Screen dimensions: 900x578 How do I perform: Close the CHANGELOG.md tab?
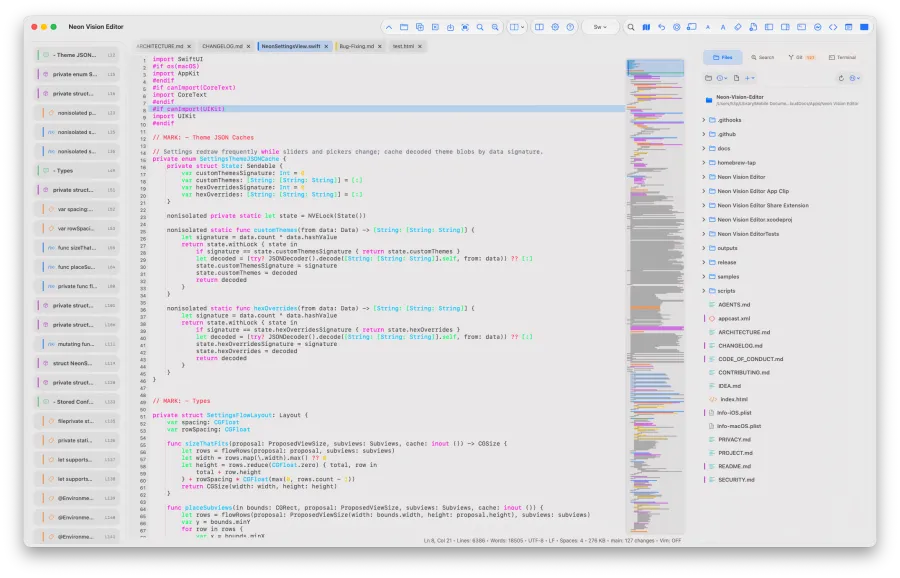tap(249, 46)
